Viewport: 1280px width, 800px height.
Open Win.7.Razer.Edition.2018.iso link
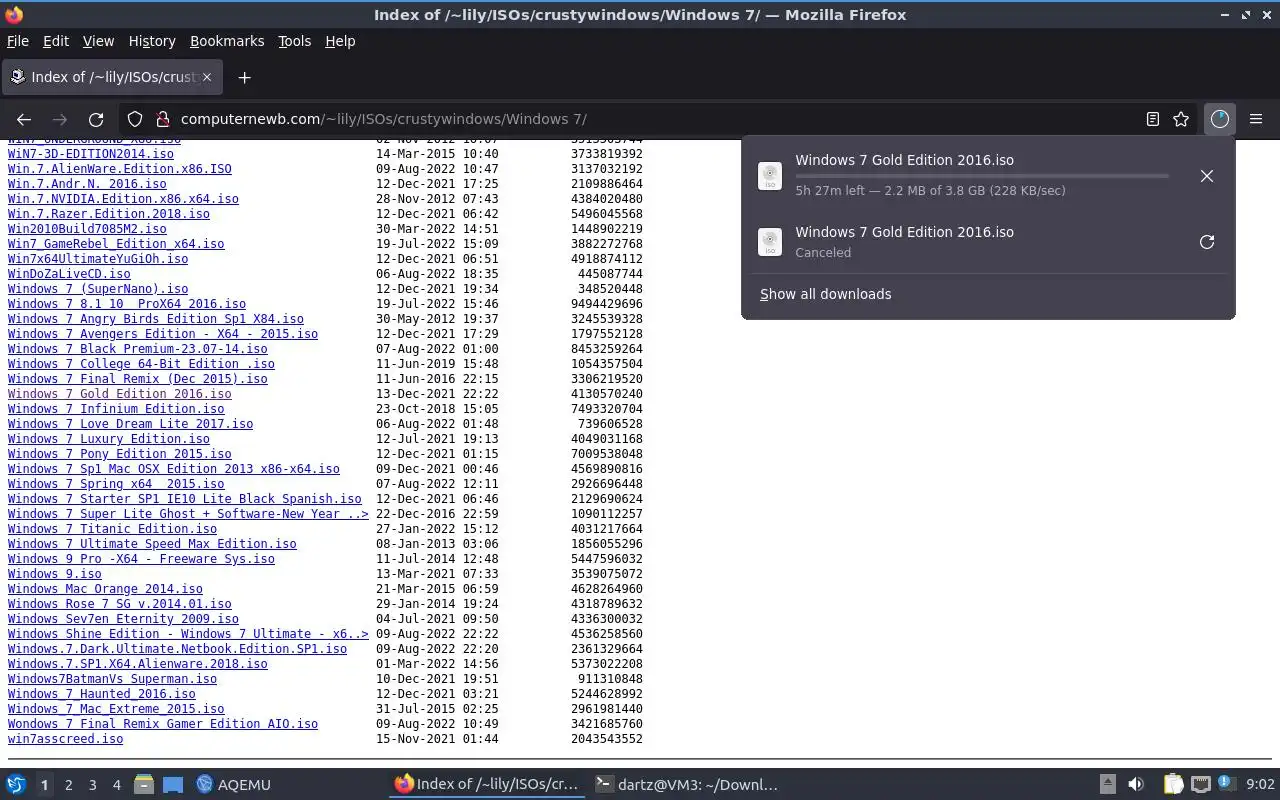click(108, 214)
